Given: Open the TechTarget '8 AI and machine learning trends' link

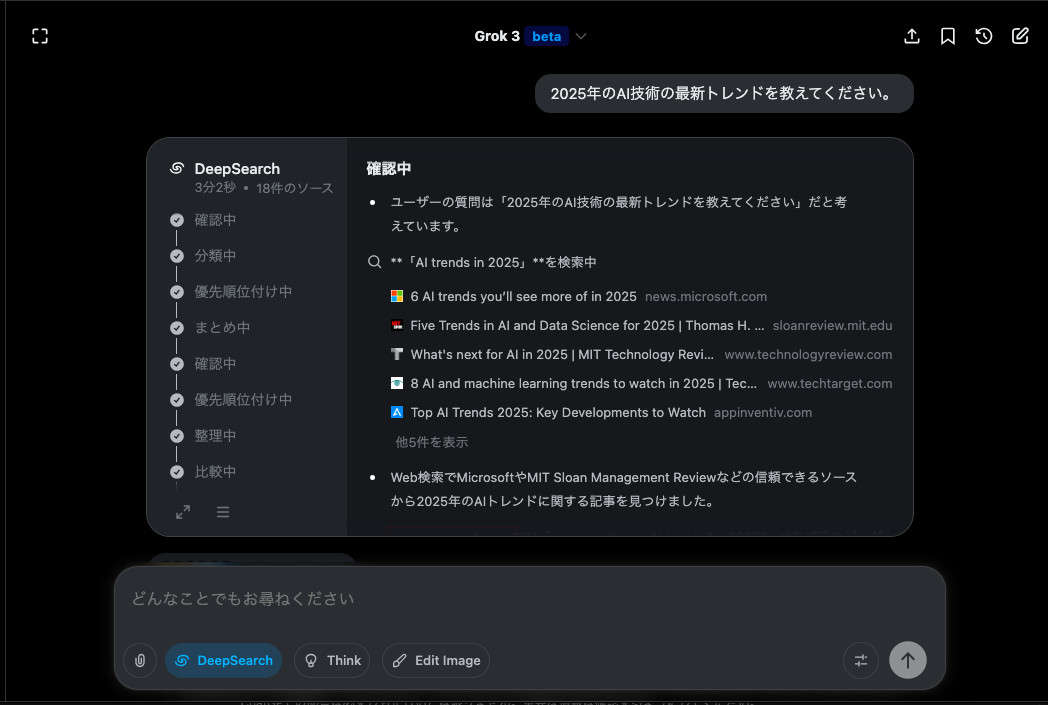Looking at the screenshot, I should 583,384.
